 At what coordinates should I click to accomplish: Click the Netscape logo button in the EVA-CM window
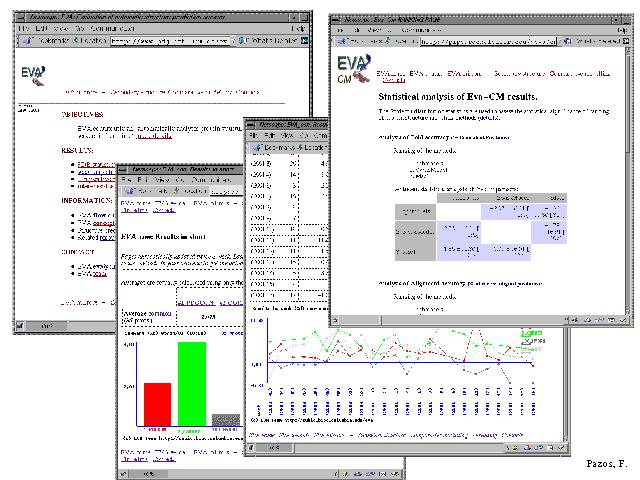[625, 41]
